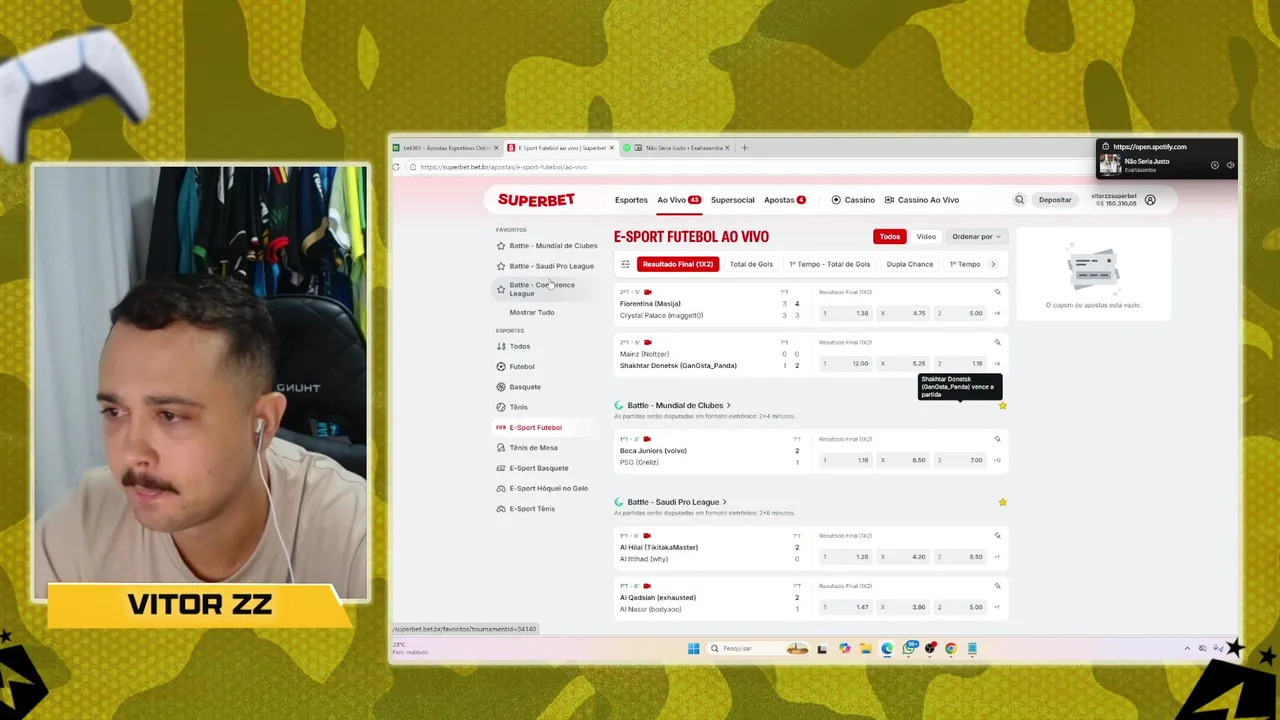Pick Fiorentina win odds 1.38
Screen dimensions: 1280x720
846,313
